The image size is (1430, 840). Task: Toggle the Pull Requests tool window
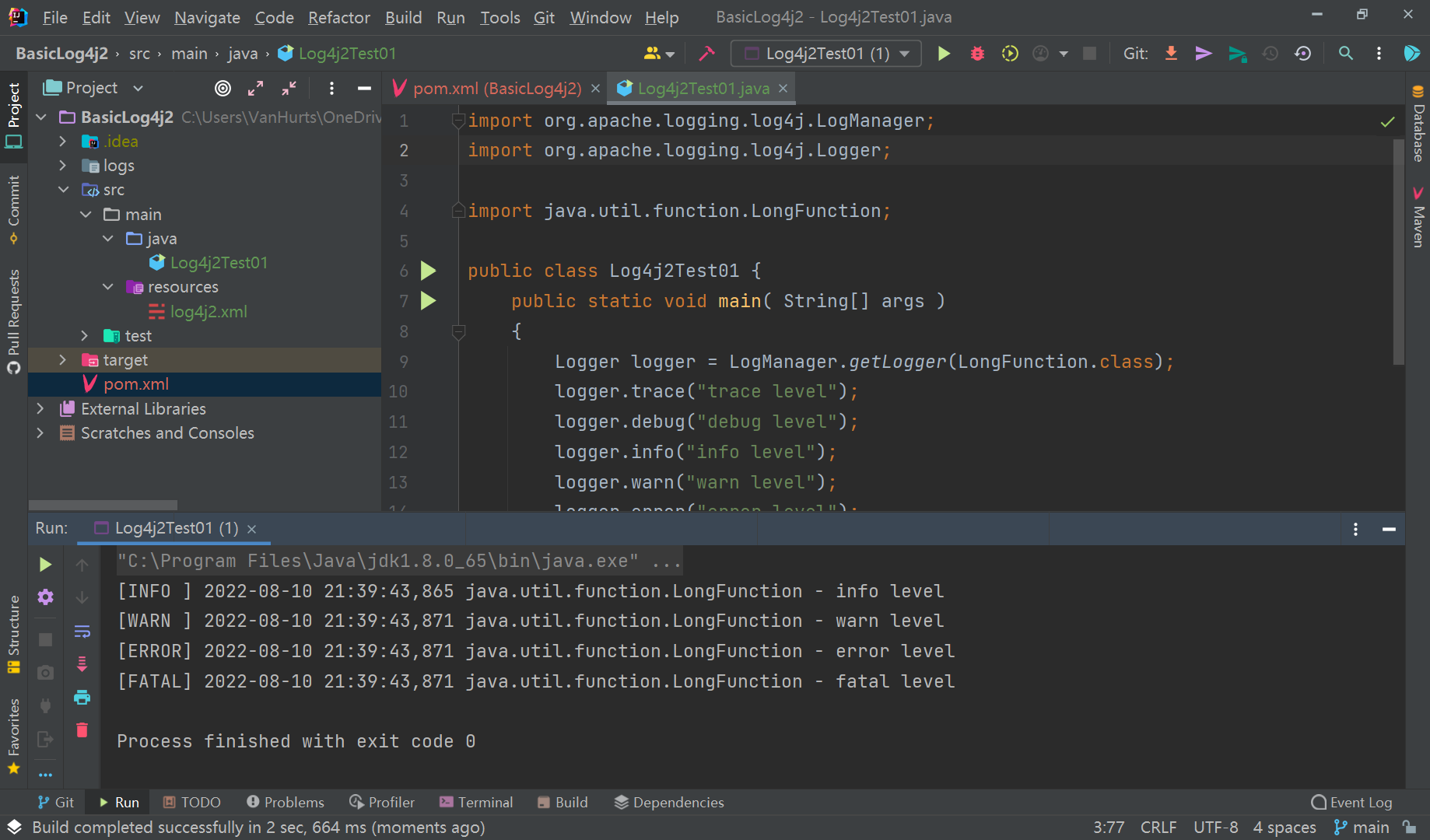(14, 321)
